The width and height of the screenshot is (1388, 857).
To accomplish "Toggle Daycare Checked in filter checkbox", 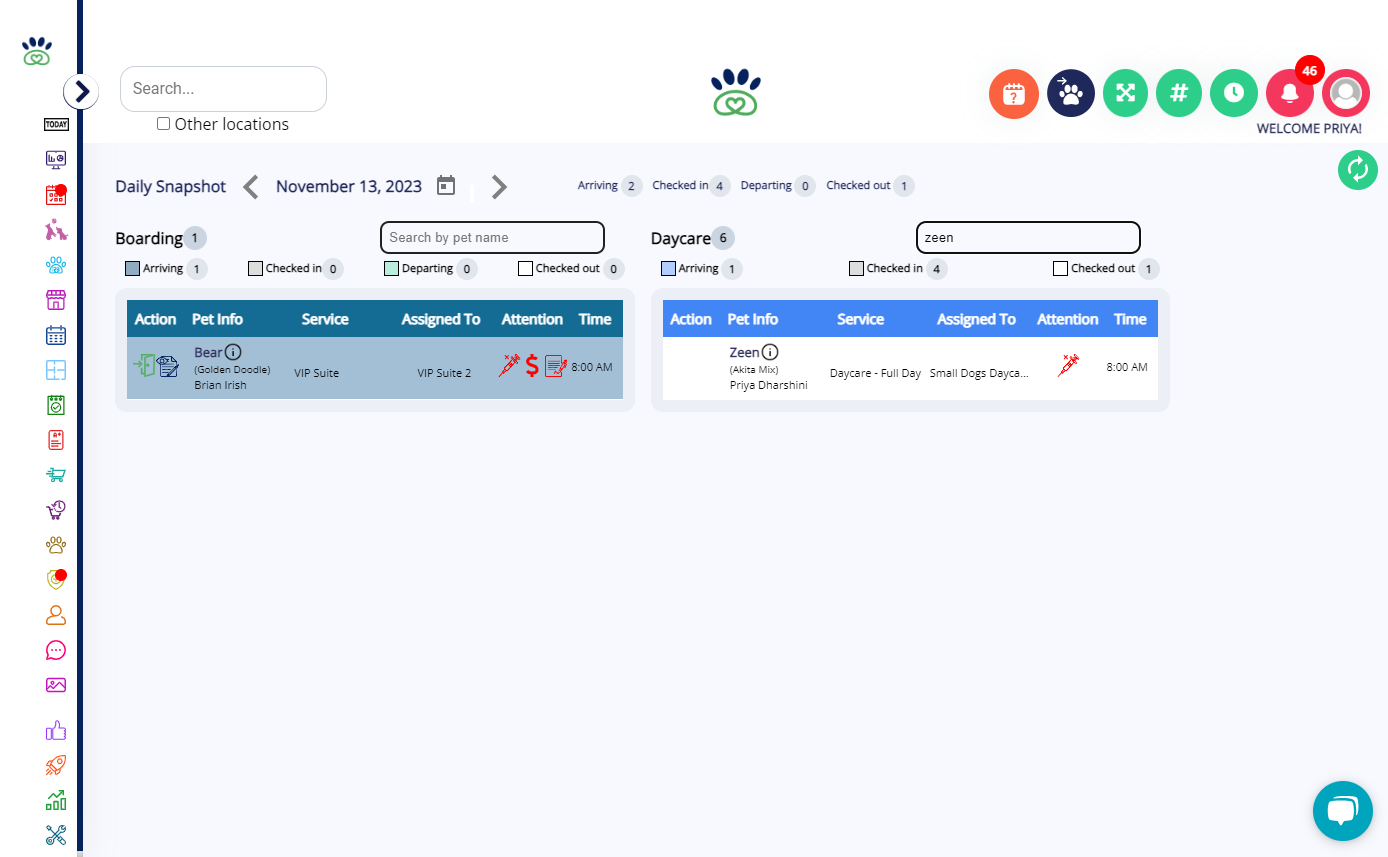I will (856, 268).
